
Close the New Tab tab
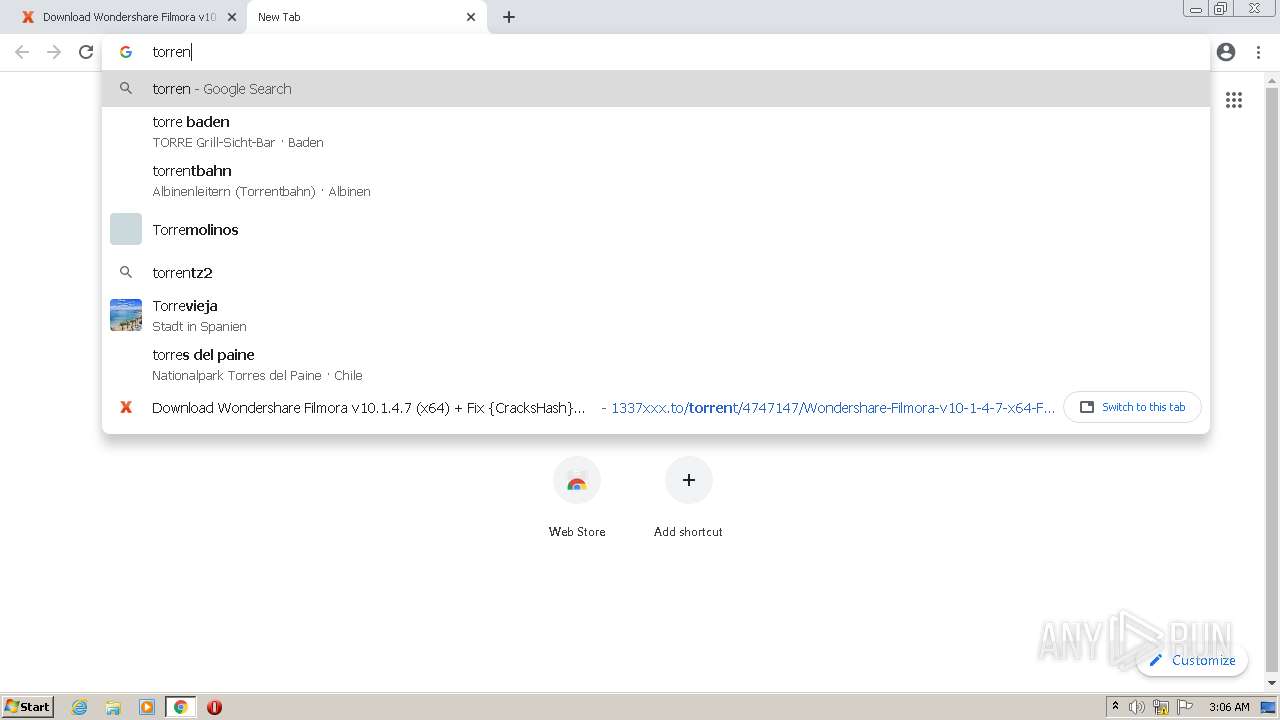(x=471, y=17)
